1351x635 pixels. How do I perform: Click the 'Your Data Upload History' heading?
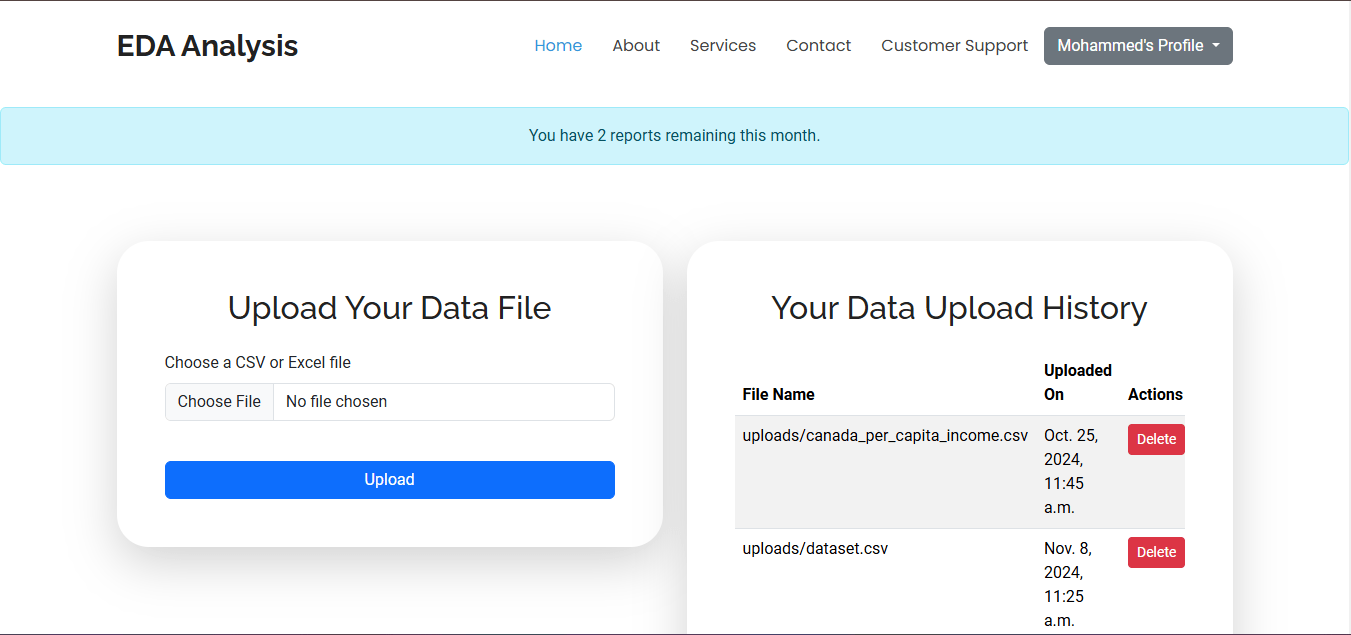pos(959,308)
